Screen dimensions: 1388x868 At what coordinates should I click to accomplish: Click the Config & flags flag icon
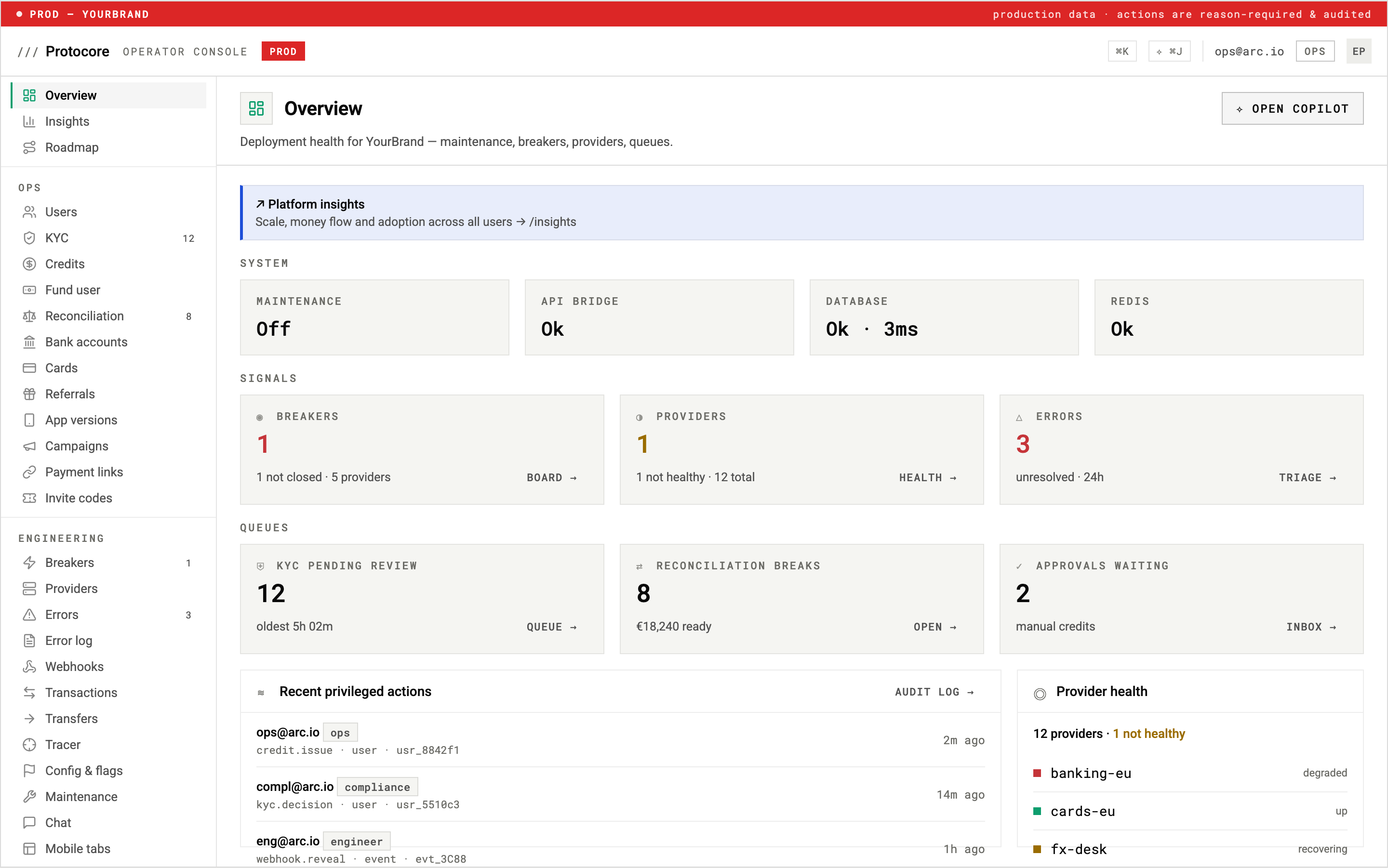click(29, 771)
